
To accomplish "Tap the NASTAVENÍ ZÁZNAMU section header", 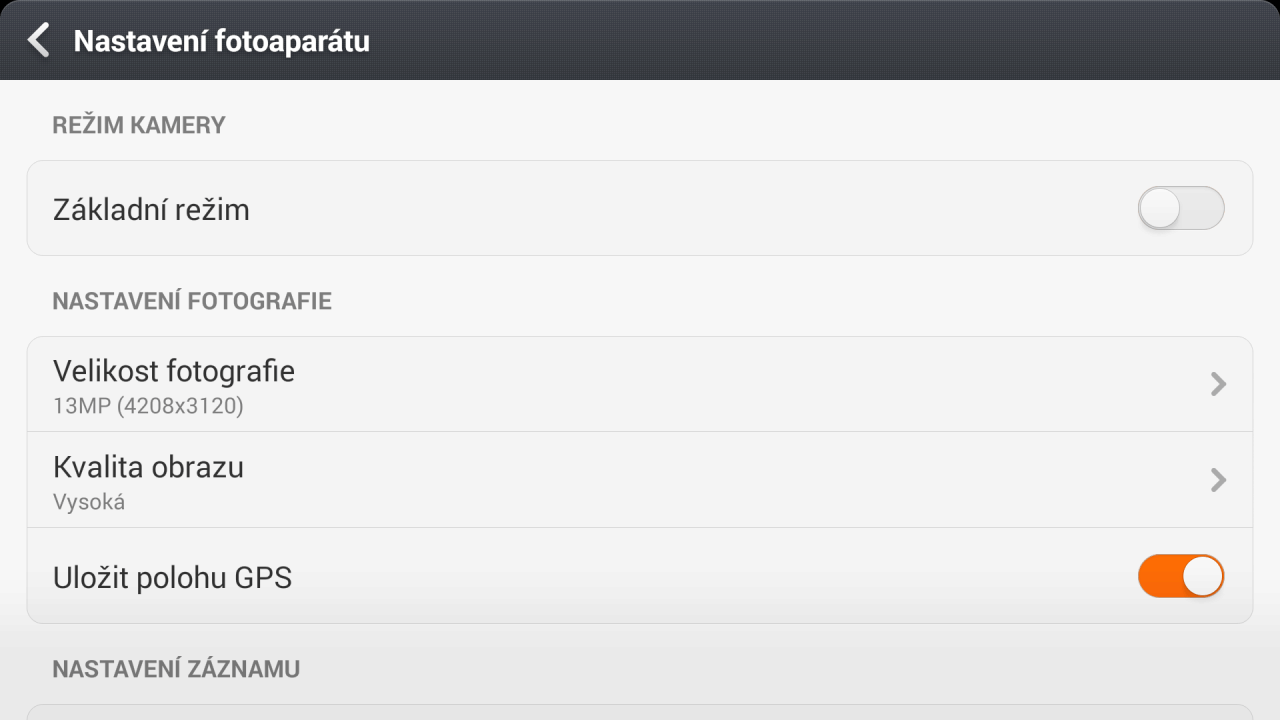I will click(176, 669).
